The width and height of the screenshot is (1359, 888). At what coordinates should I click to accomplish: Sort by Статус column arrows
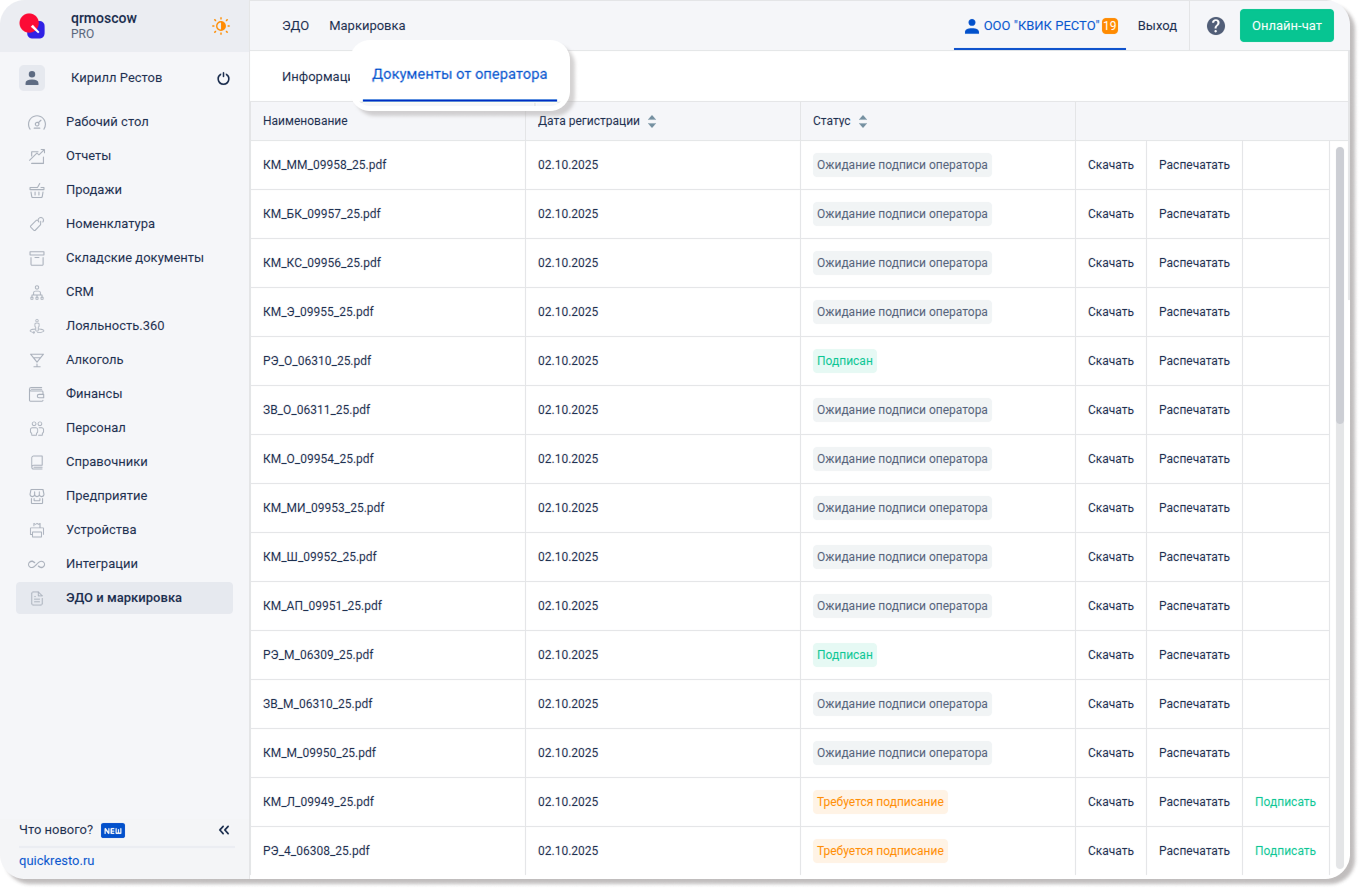click(x=863, y=122)
